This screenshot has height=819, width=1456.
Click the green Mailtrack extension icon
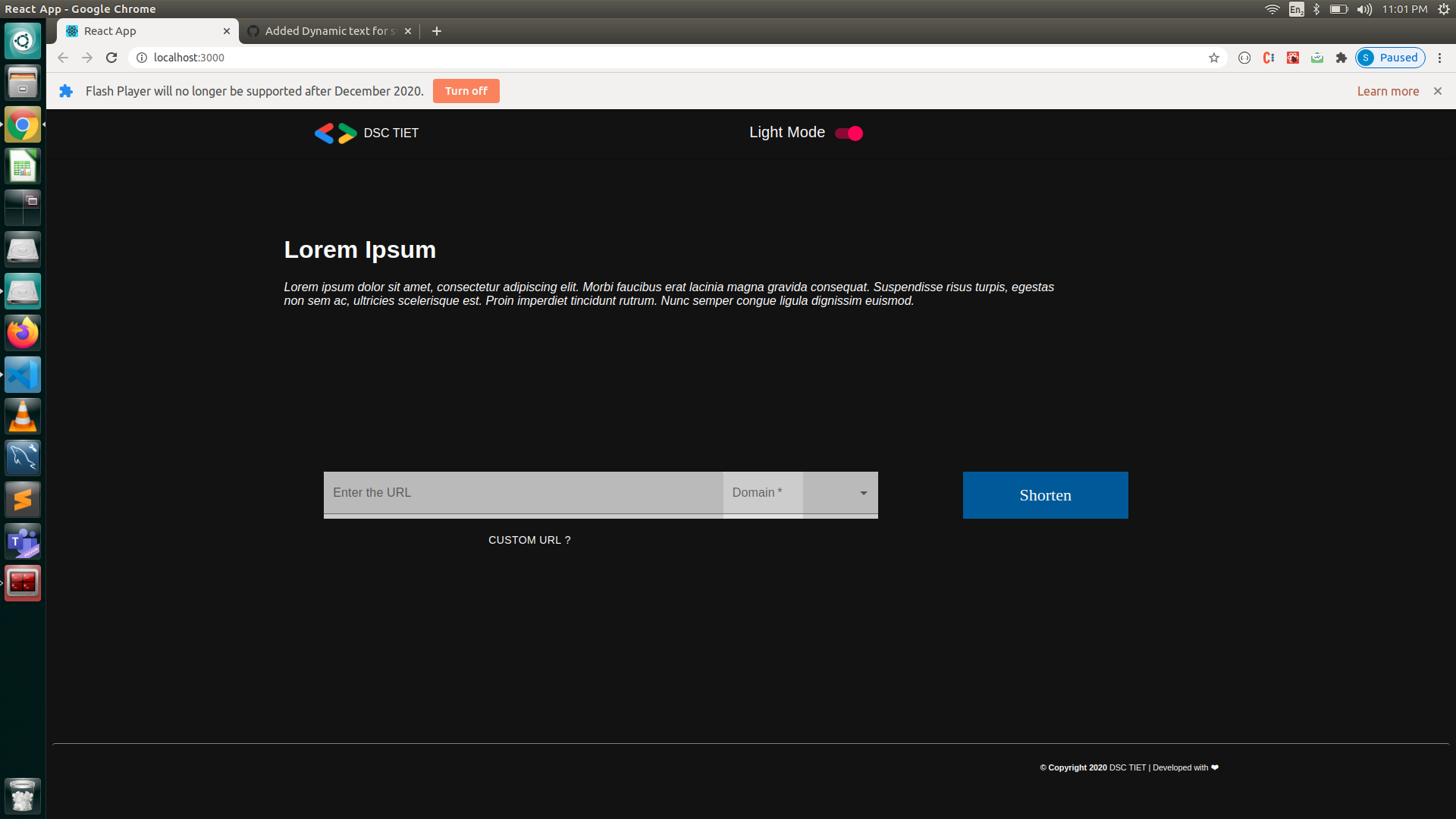tap(1317, 58)
